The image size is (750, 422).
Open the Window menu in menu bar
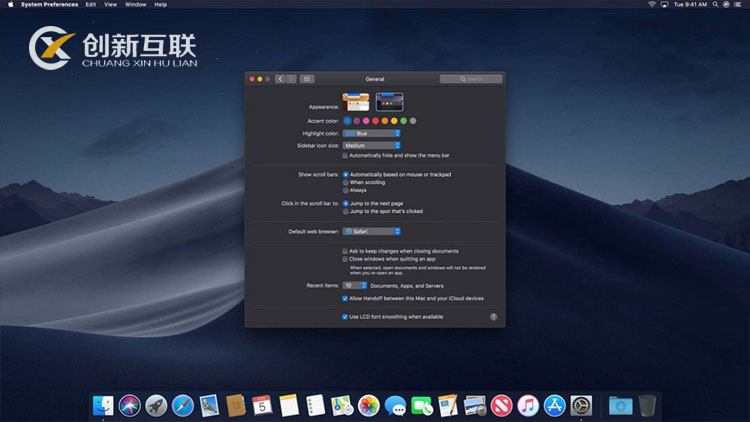[x=133, y=5]
